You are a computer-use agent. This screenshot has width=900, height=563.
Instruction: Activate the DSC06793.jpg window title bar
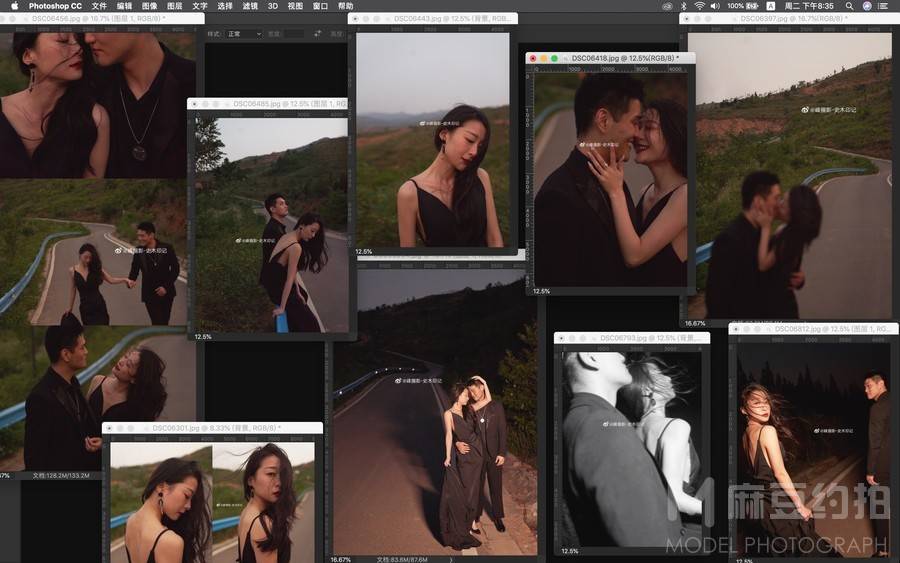632,338
